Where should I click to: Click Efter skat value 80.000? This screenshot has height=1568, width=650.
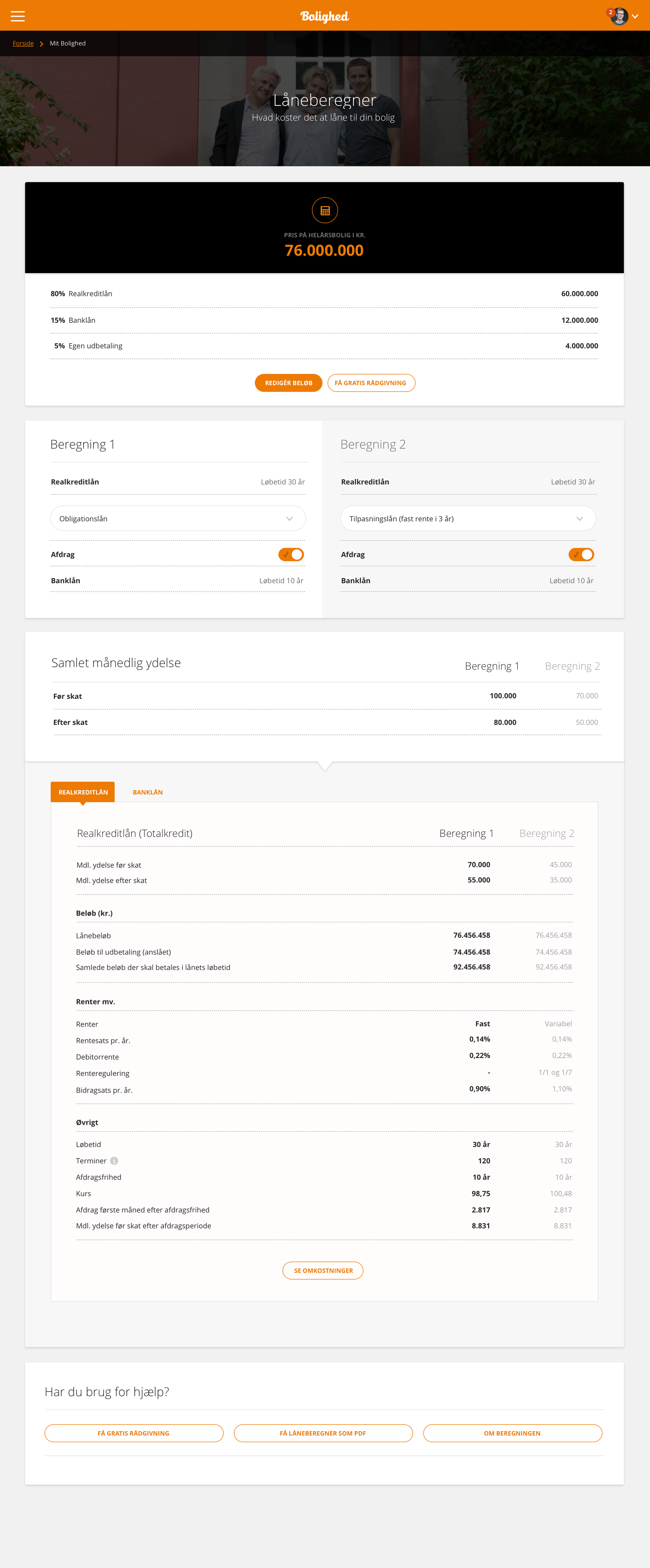point(504,722)
